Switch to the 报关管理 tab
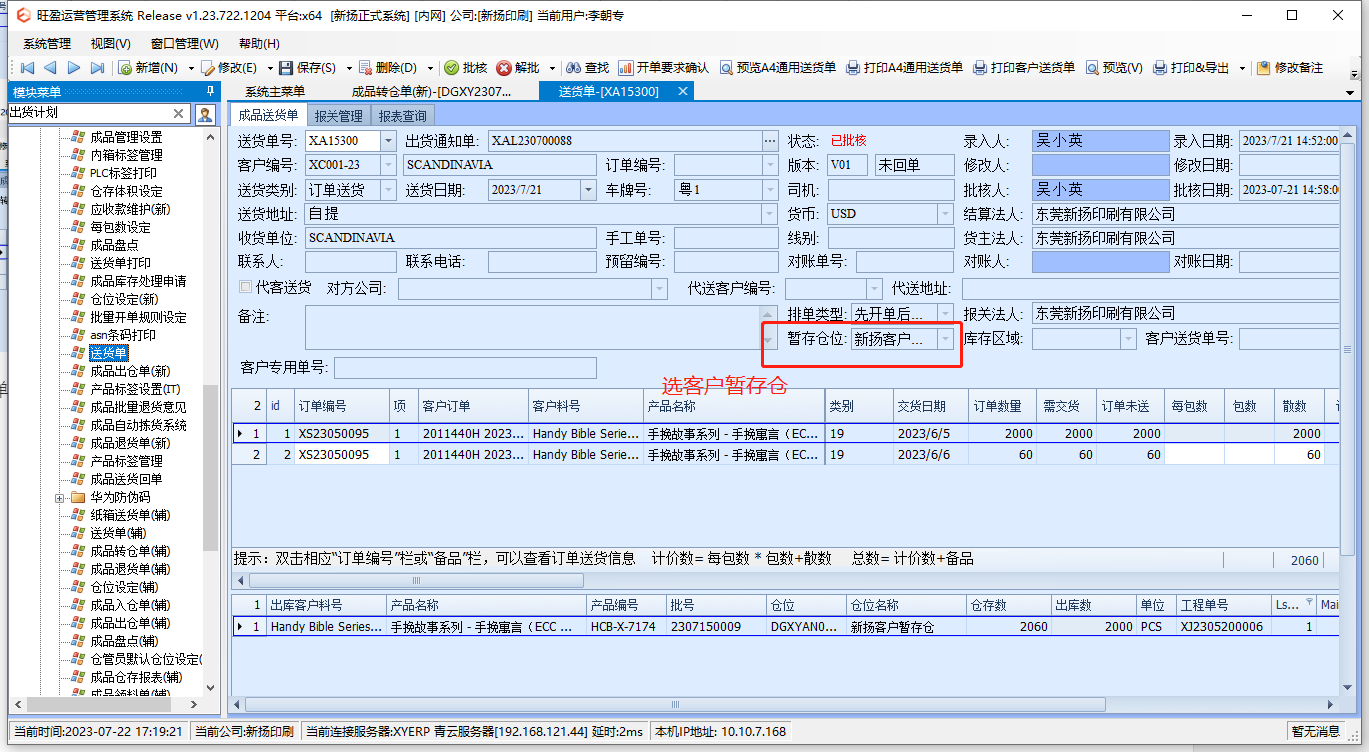 tap(338, 116)
